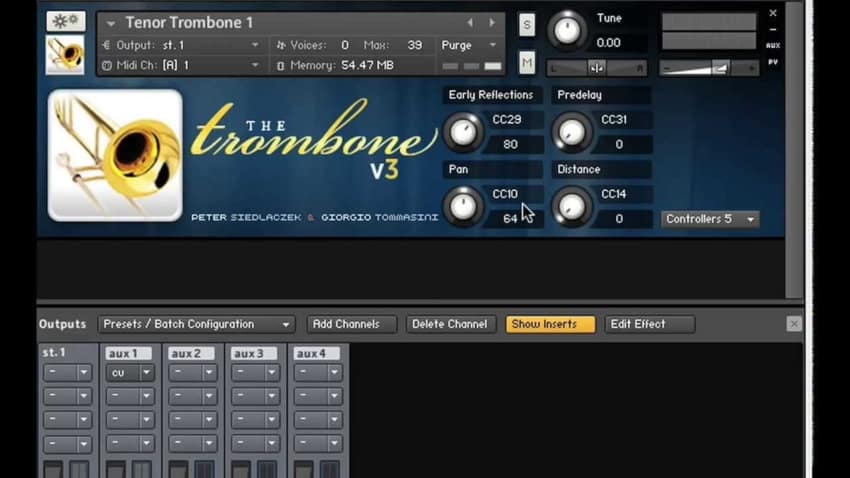Viewport: 850px width, 478px height.
Task: Click the Delete Channel button
Action: (450, 324)
